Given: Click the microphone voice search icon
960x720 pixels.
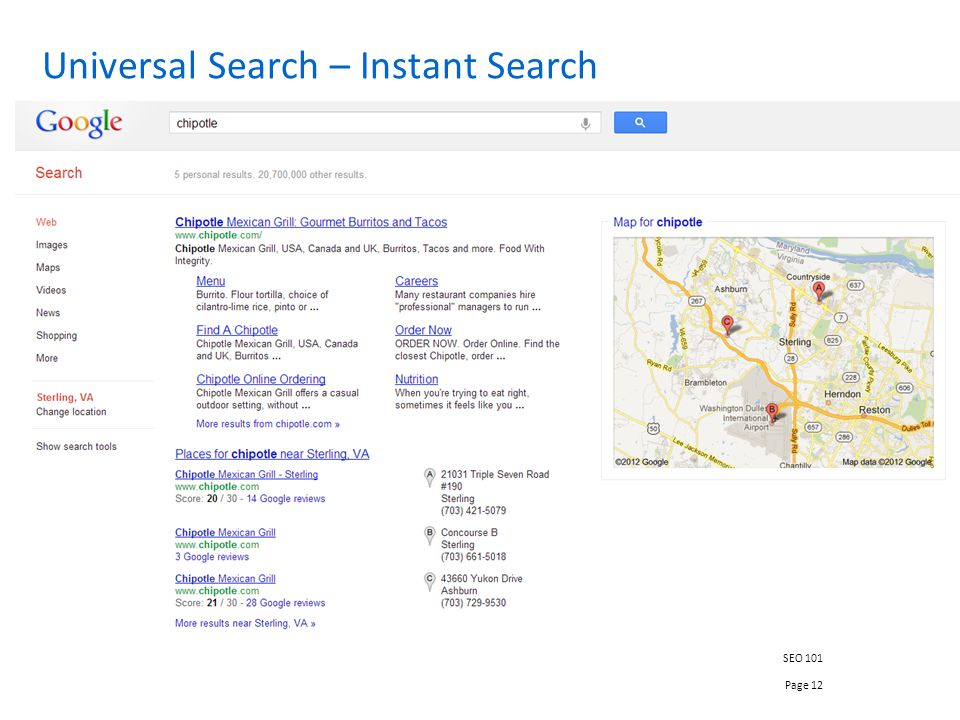Looking at the screenshot, I should tap(585, 123).
